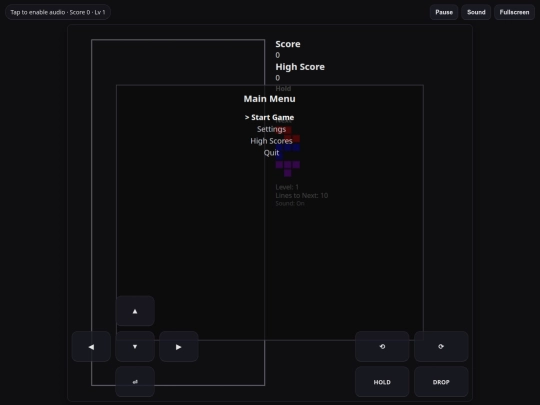
Task: Rotate piece clockwise button
Action: tap(441, 346)
